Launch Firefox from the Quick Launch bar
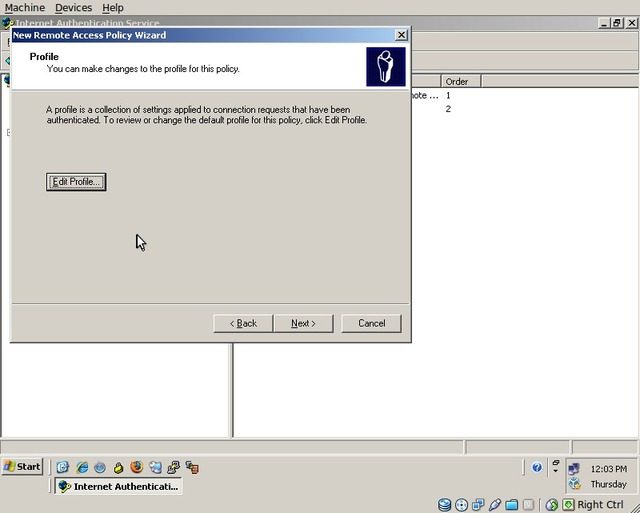Screen dimensions: 640x513 click(136, 467)
